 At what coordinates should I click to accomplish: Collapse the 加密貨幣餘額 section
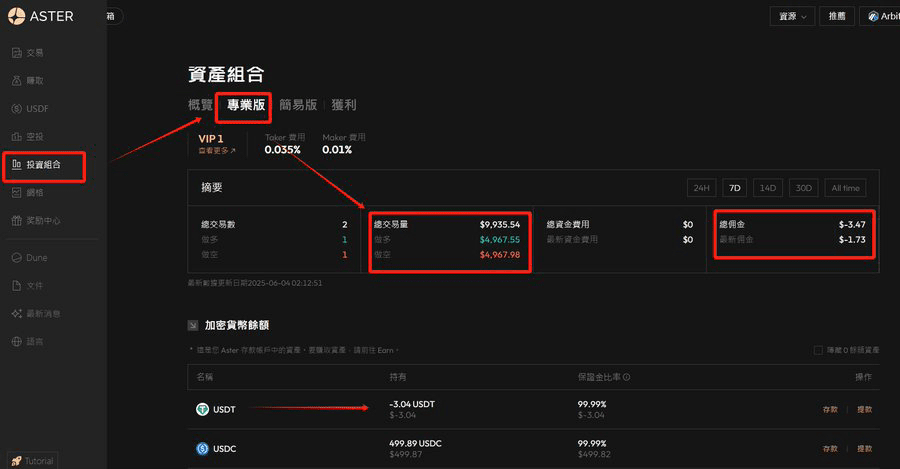(193, 325)
